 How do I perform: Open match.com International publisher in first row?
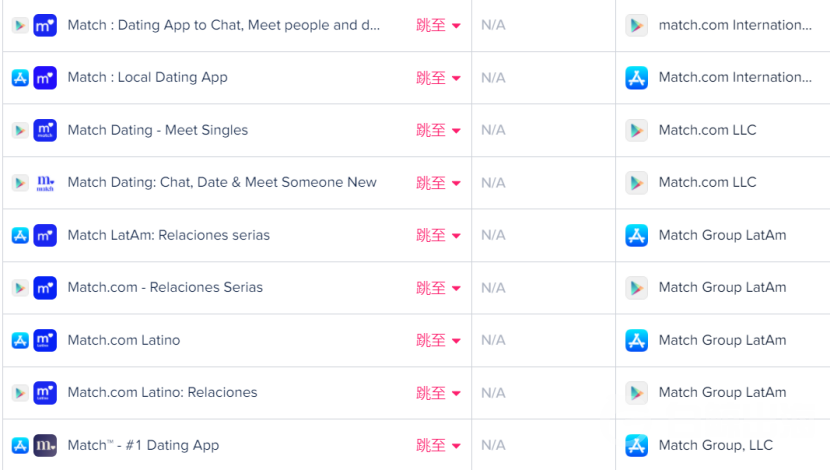tap(735, 25)
